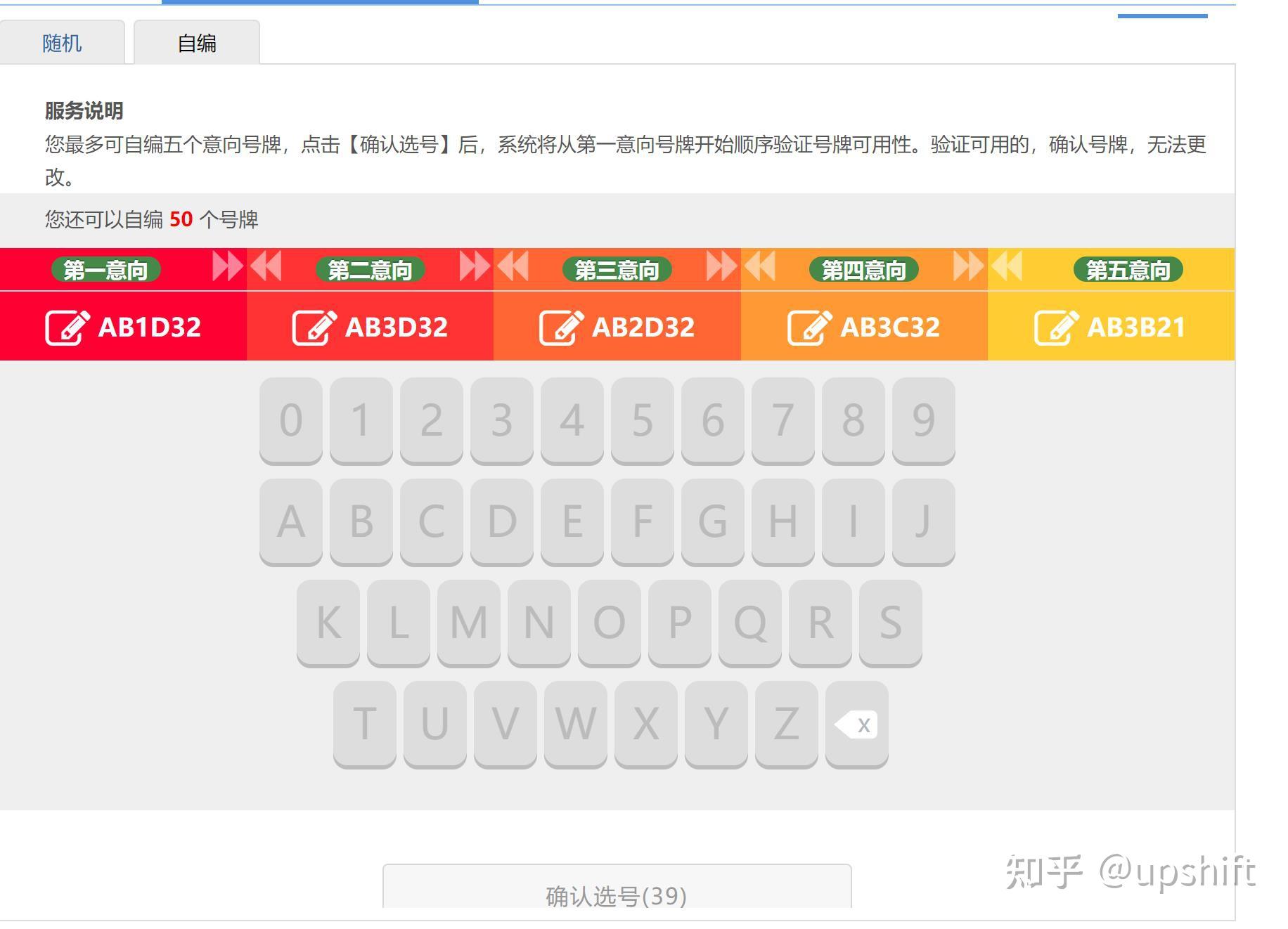The height and width of the screenshot is (929, 1288).
Task: Tap the letter I key
Action: click(854, 522)
